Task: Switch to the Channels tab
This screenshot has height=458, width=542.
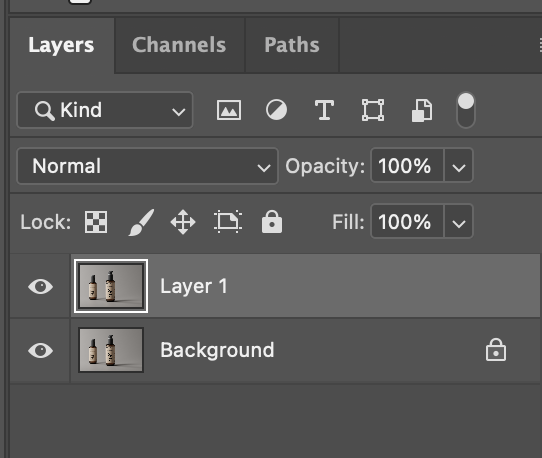Action: point(179,45)
